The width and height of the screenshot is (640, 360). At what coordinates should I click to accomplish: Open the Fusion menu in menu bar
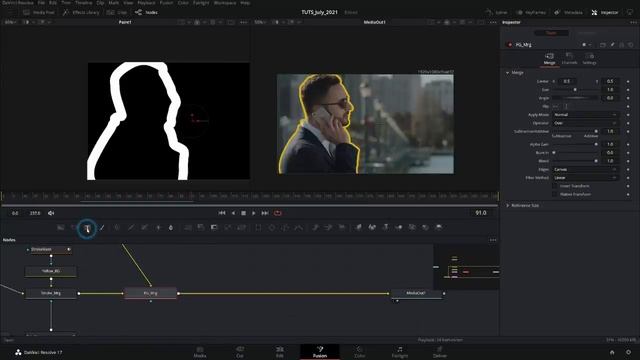[166, 3]
